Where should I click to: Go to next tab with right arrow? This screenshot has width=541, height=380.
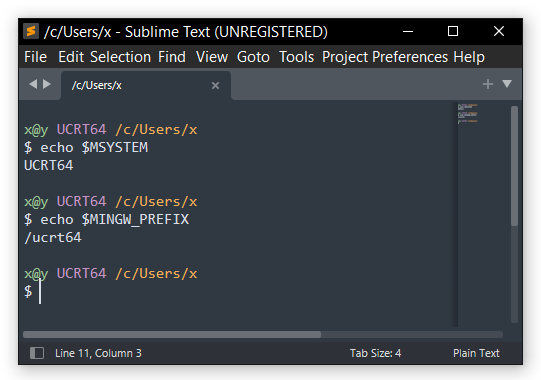(x=47, y=84)
